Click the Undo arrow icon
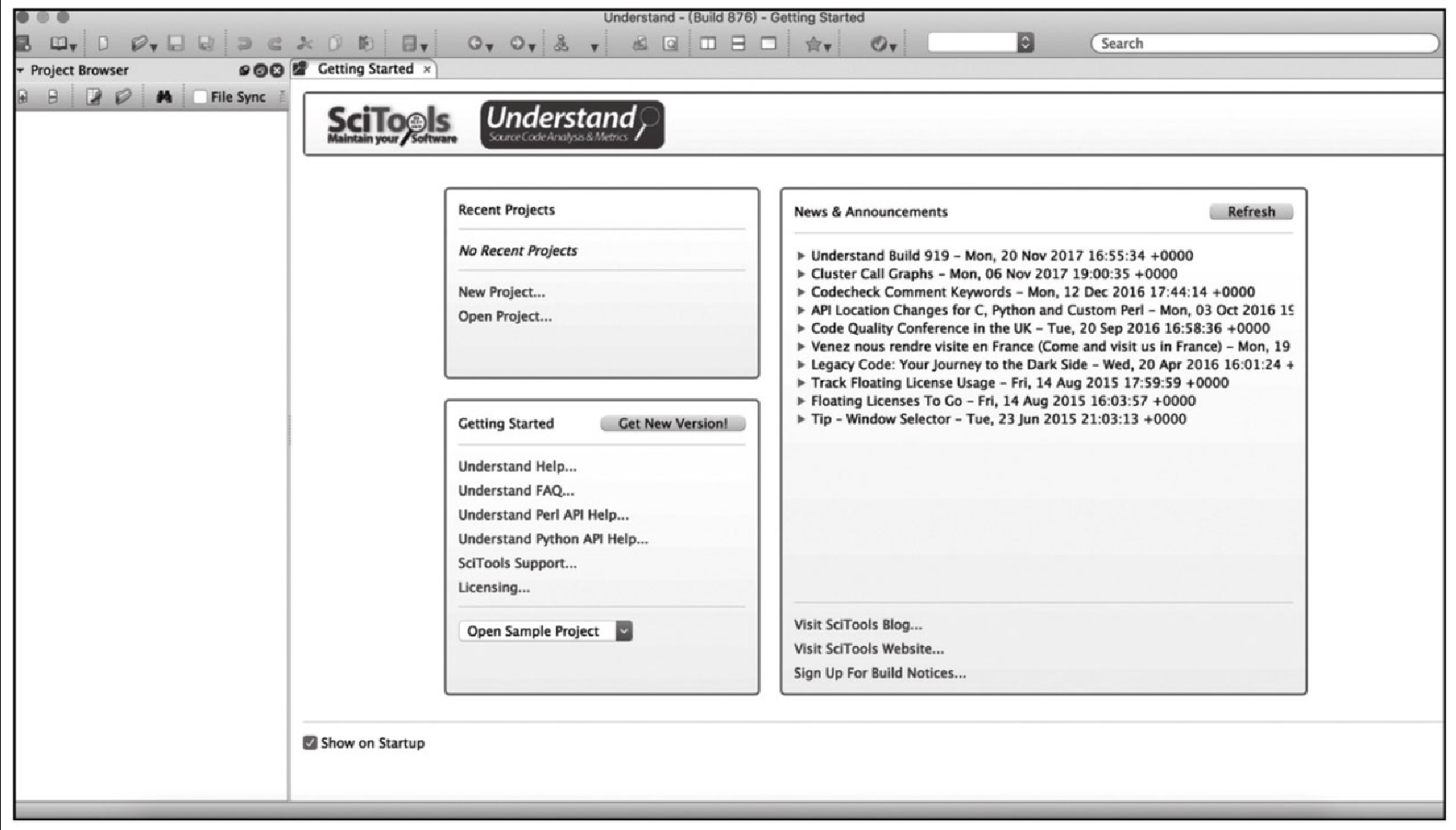This screenshot has width=1456, height=830. coord(244,44)
